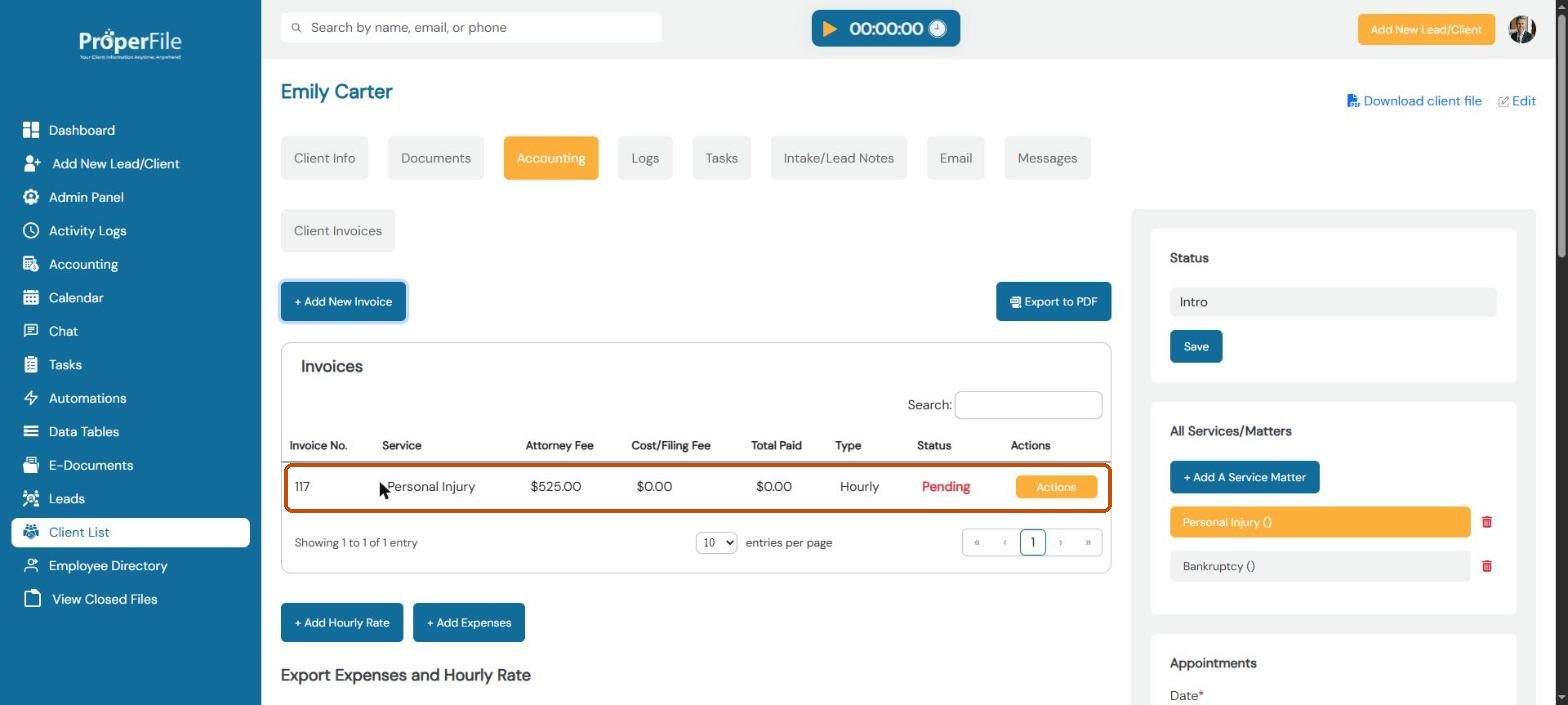Open the Intake/Lead Notes tab
The width and height of the screenshot is (1568, 705).
coord(839,158)
